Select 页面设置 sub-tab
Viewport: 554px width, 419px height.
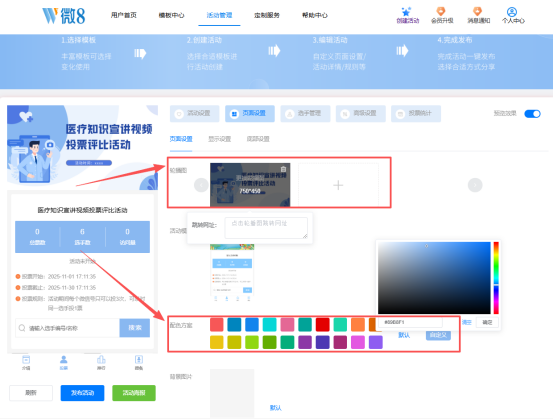click(181, 139)
